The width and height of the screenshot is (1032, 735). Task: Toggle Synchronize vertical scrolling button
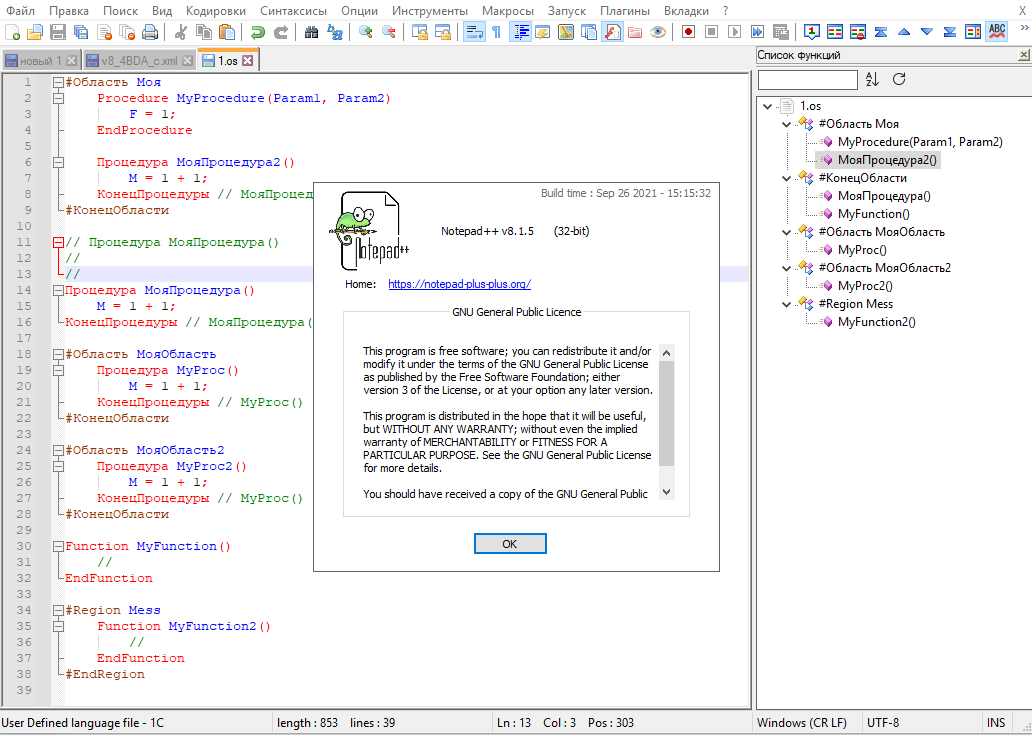[420, 32]
